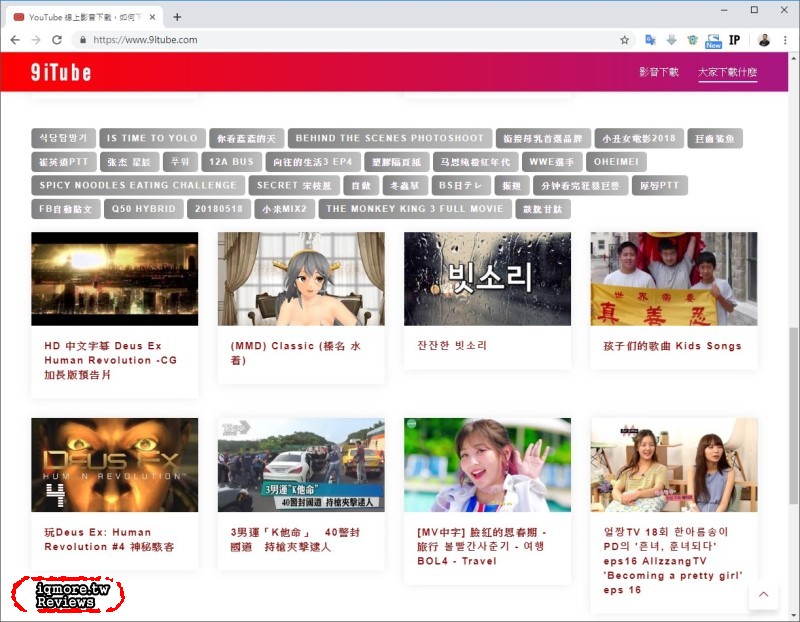This screenshot has width=800, height=622.
Task: Open the IP extension icon
Action: pos(735,40)
